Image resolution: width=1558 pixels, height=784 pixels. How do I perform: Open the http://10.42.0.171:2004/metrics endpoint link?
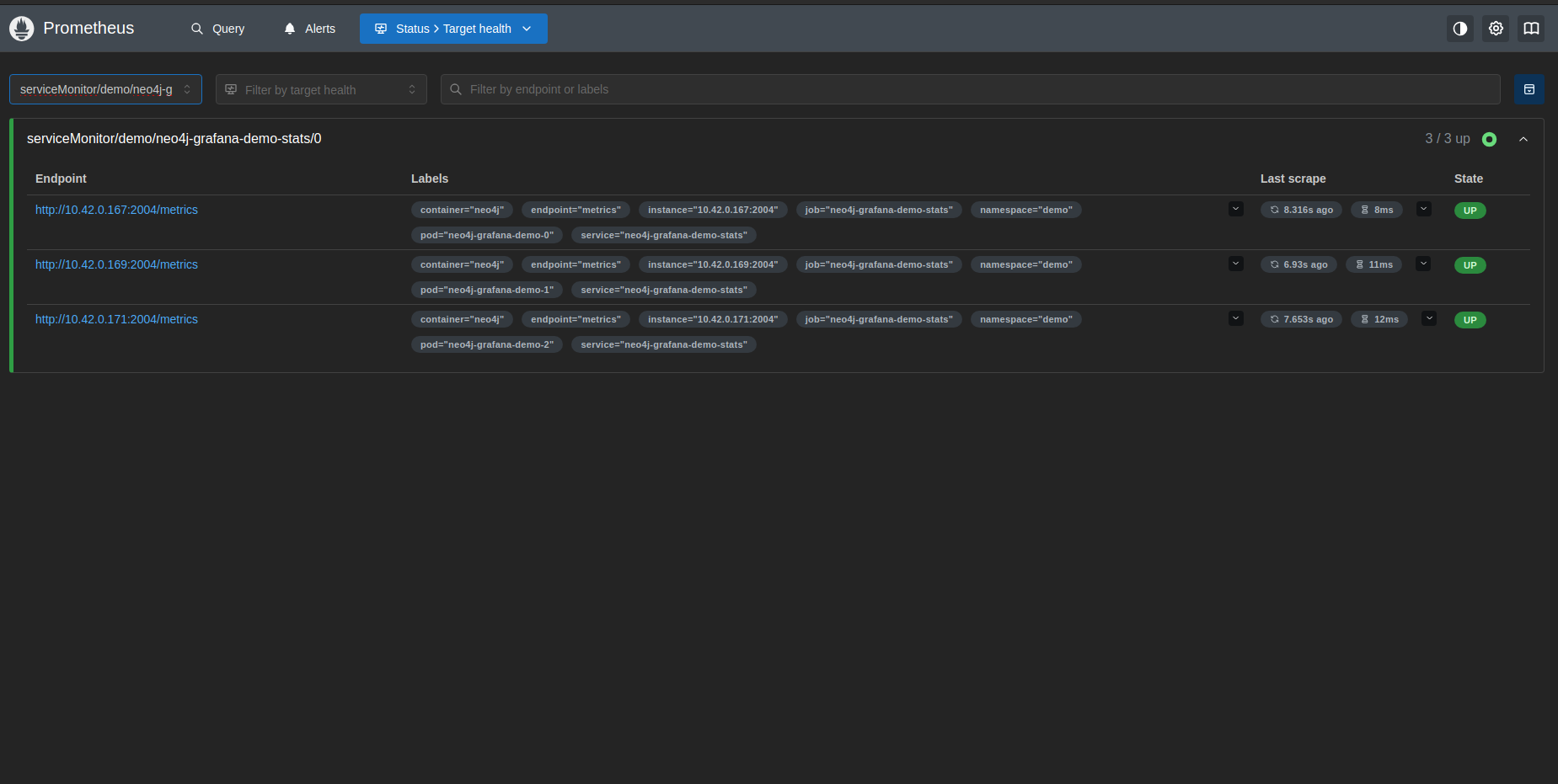tap(116, 319)
